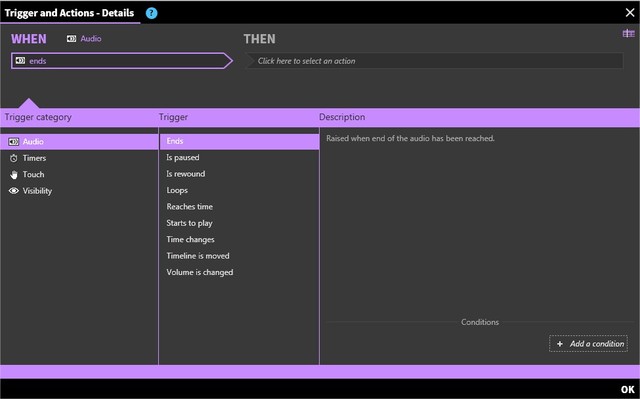Viewport: 640px width, 399px height.
Task: Open the blue help question mark icon
Action: tap(151, 13)
